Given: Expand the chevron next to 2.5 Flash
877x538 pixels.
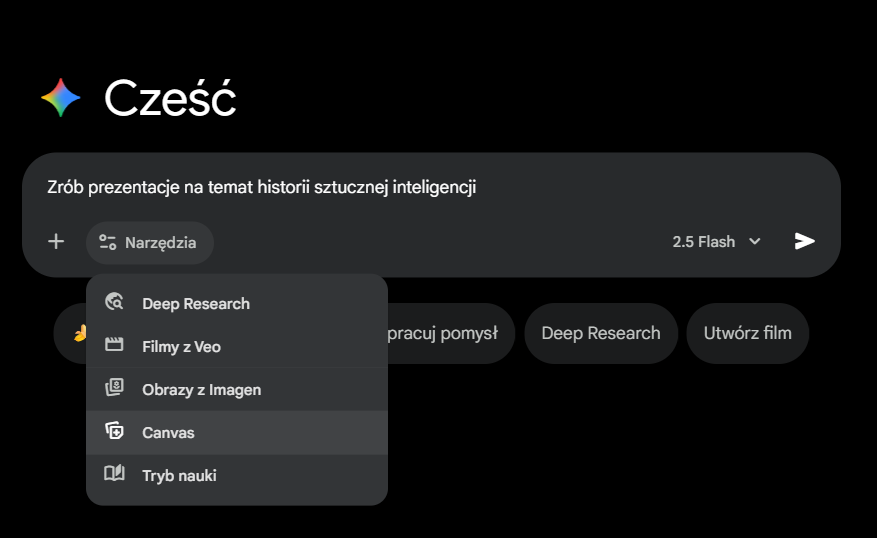Looking at the screenshot, I should point(755,241).
